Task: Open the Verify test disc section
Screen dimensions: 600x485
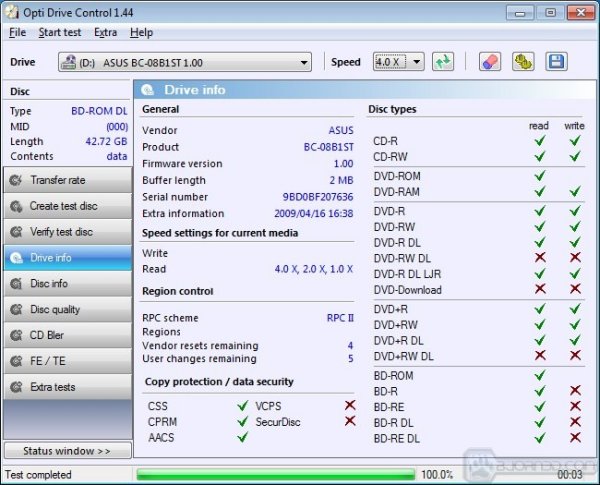Action: tap(68, 232)
